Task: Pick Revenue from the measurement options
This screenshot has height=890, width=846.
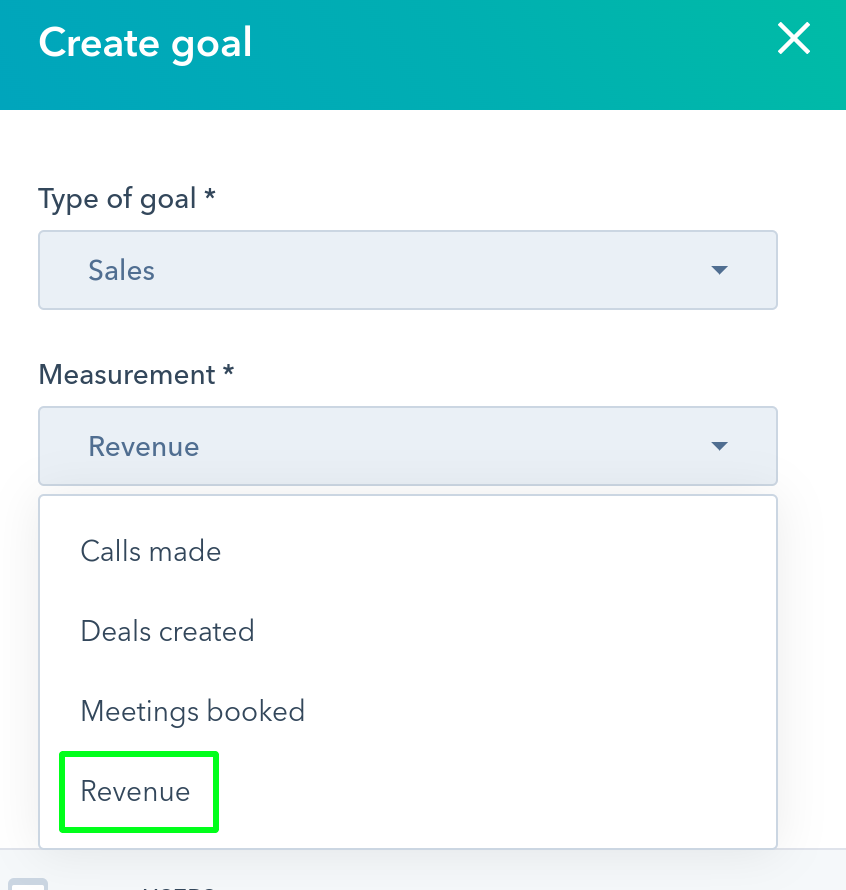Action: [135, 791]
